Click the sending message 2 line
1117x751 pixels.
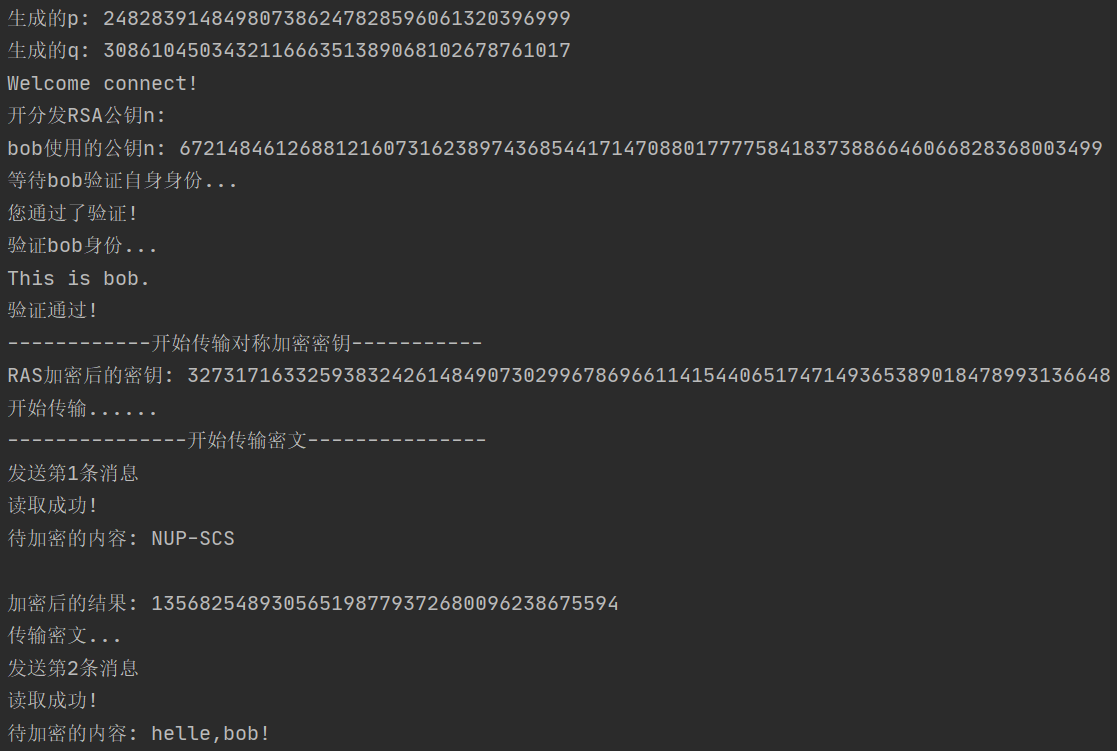(x=73, y=668)
